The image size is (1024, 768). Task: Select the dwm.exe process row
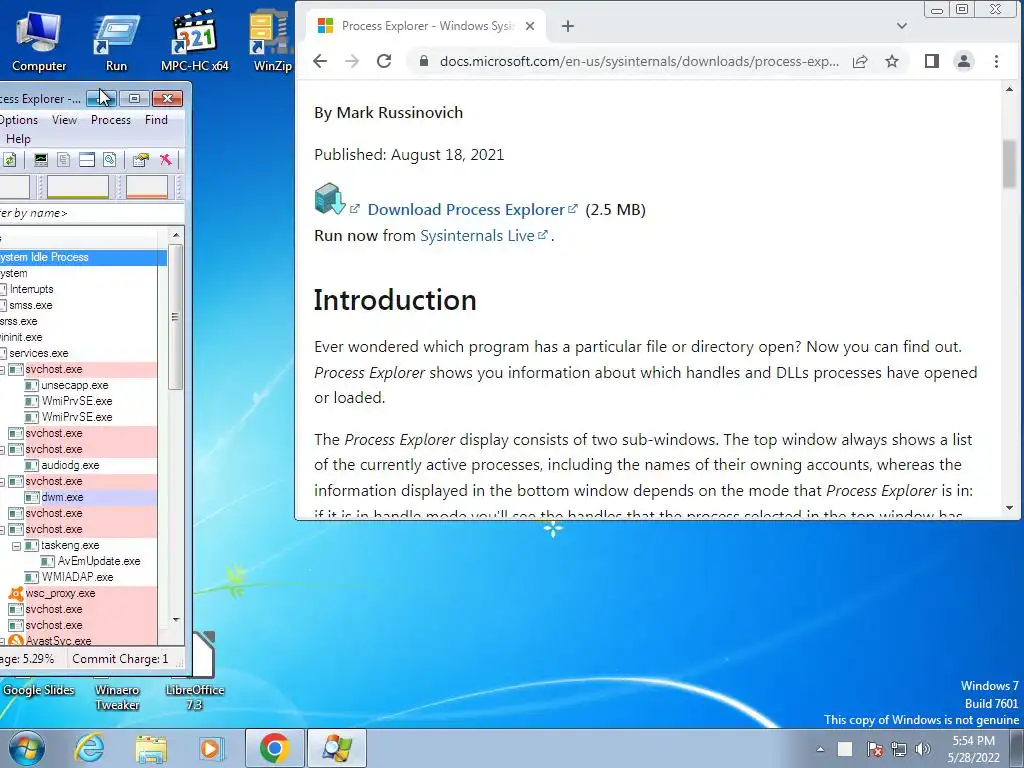(78, 498)
